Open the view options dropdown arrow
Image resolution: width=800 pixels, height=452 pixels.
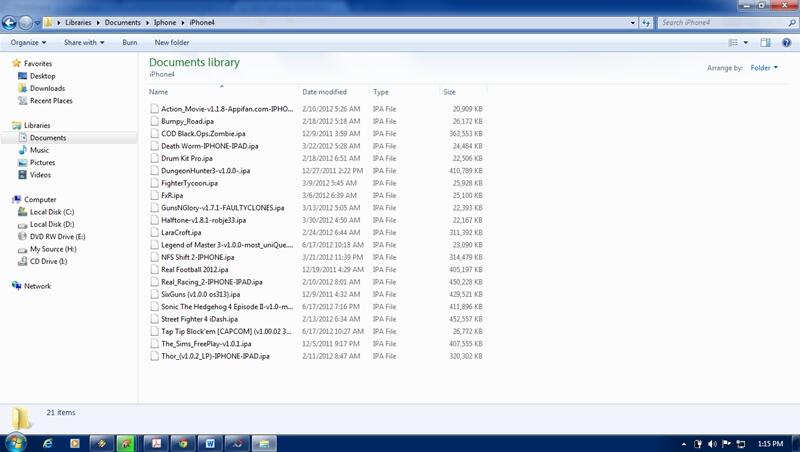[x=746, y=42]
